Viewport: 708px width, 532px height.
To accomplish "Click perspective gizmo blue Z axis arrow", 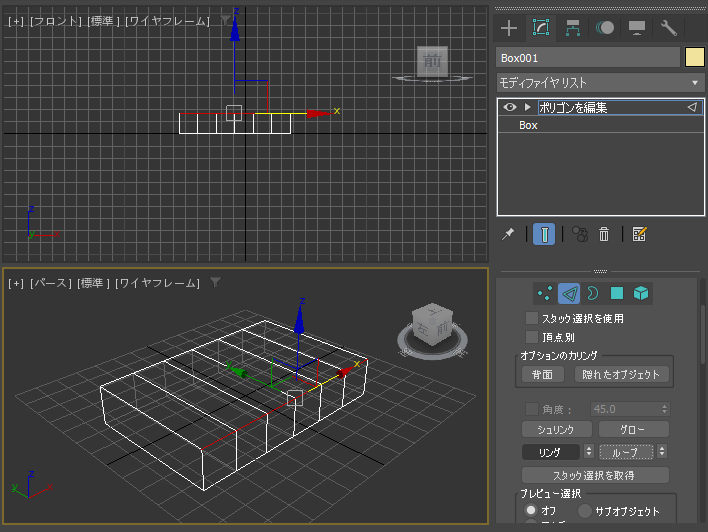I will click(299, 320).
